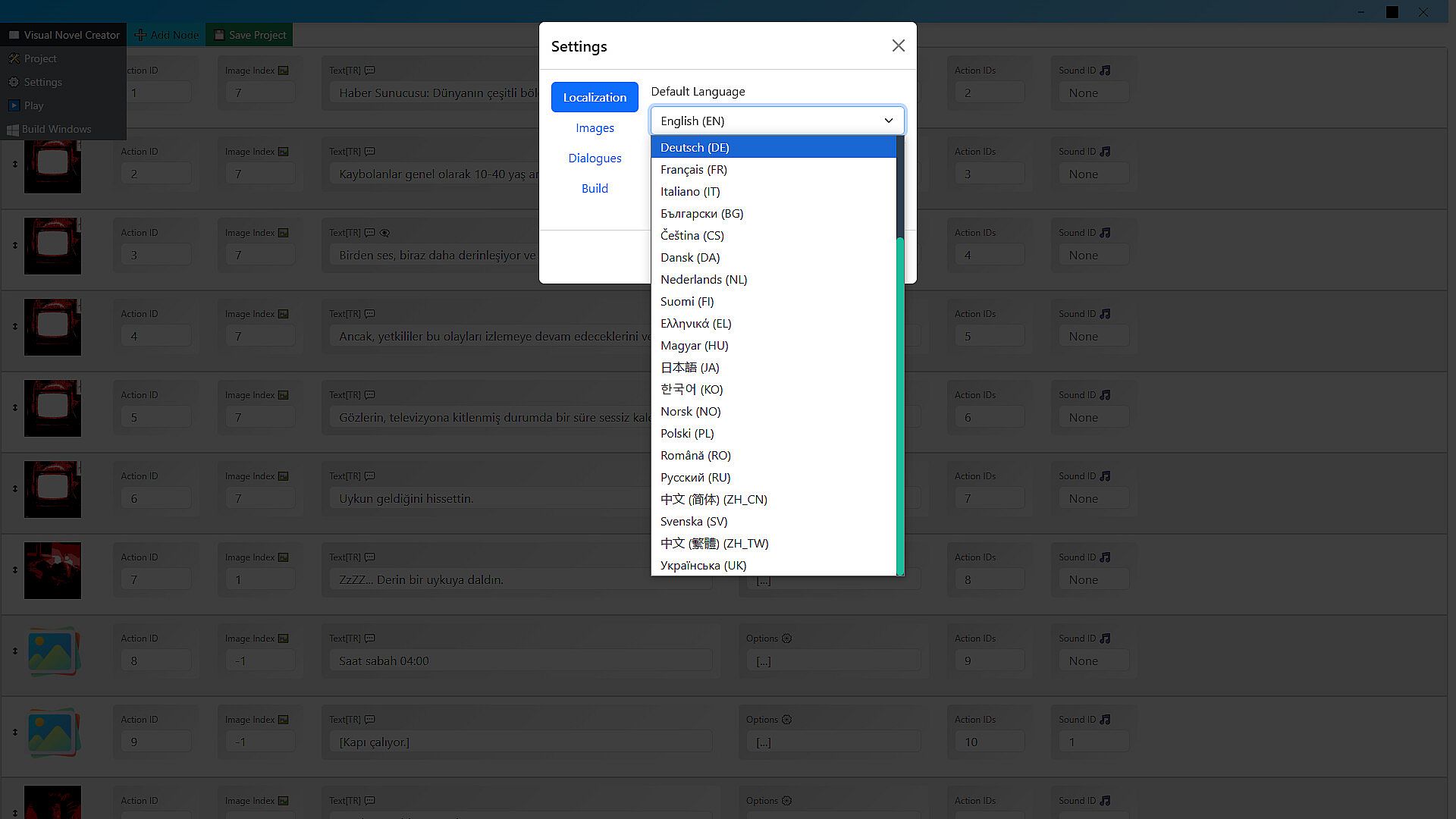Collapse the Default Language combo box chevron

[888, 121]
